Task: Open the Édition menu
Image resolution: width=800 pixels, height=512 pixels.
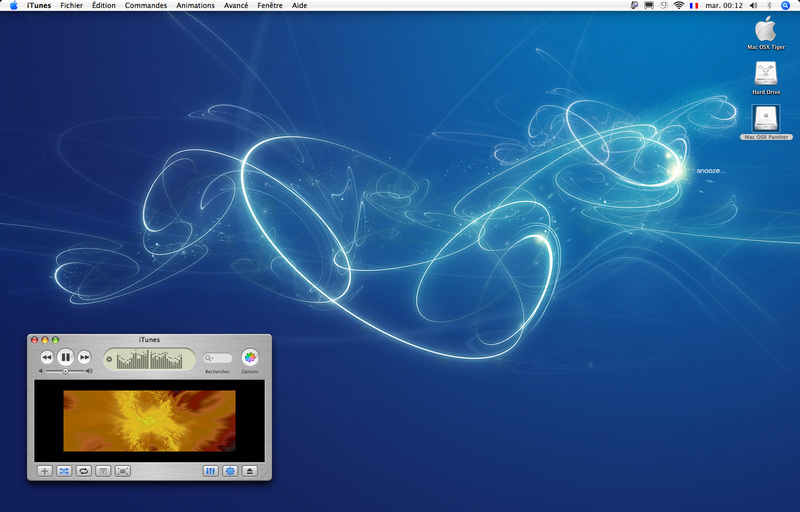Action: [x=104, y=5]
